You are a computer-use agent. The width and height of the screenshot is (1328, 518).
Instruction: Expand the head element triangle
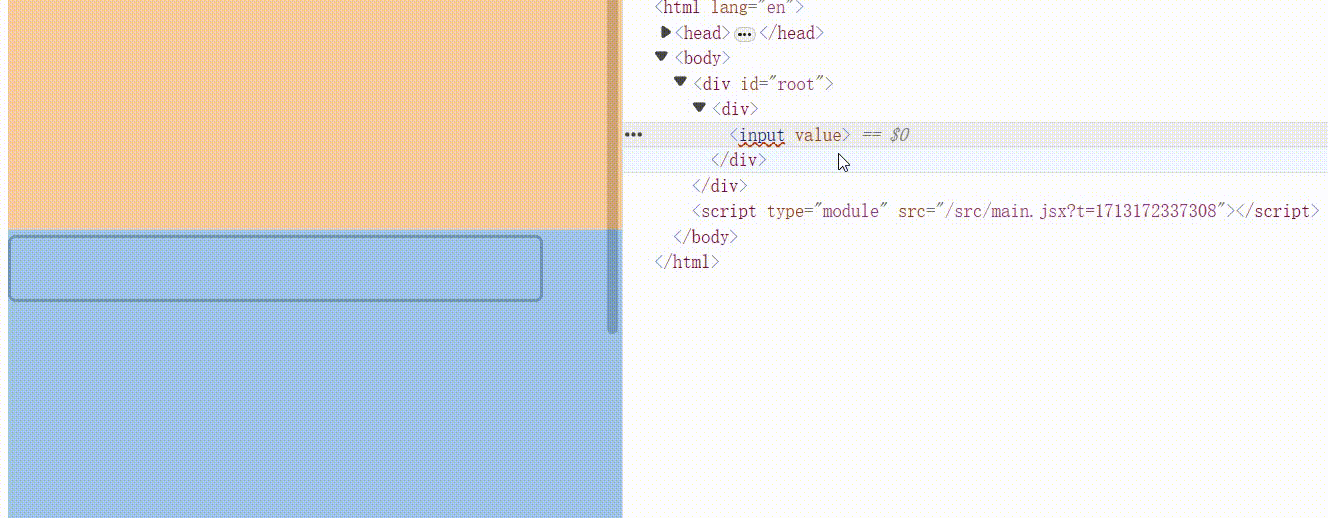(666, 33)
